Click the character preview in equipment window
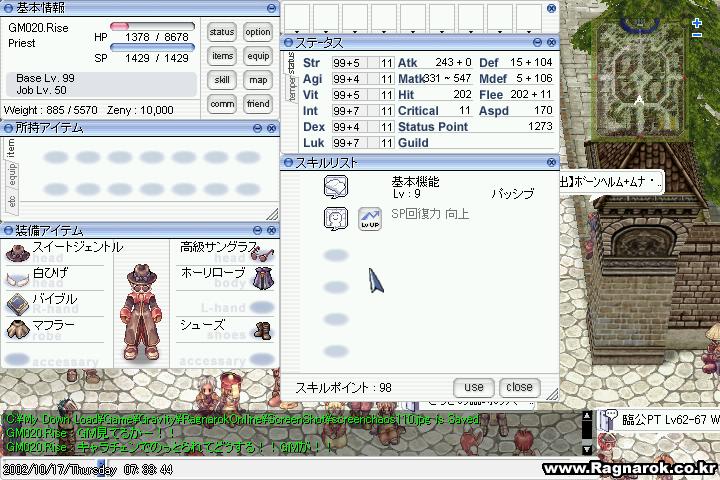Viewport: 720px width, 480px height. click(x=141, y=311)
